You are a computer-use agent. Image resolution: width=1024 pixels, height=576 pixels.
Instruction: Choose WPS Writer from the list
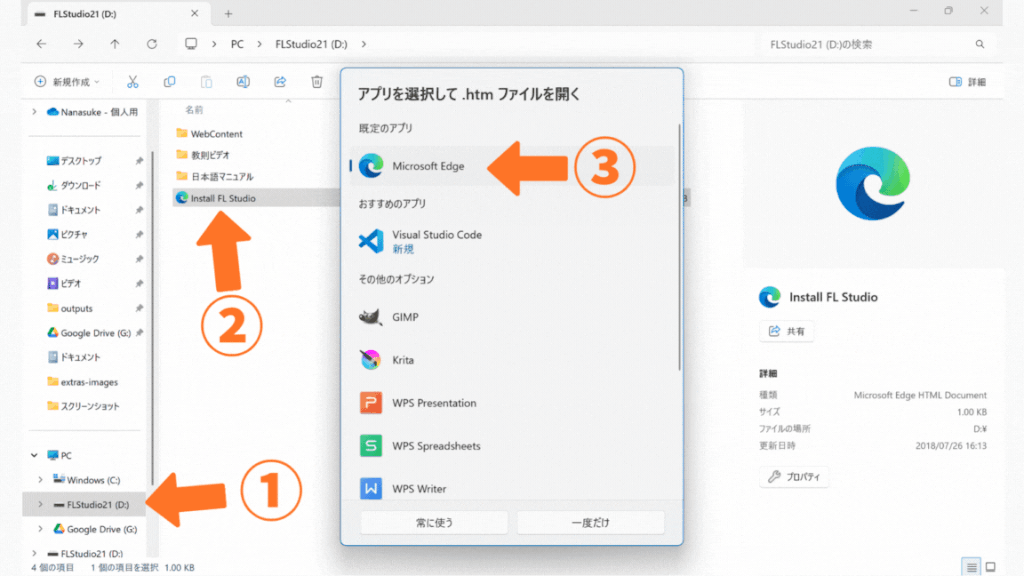[x=512, y=488]
